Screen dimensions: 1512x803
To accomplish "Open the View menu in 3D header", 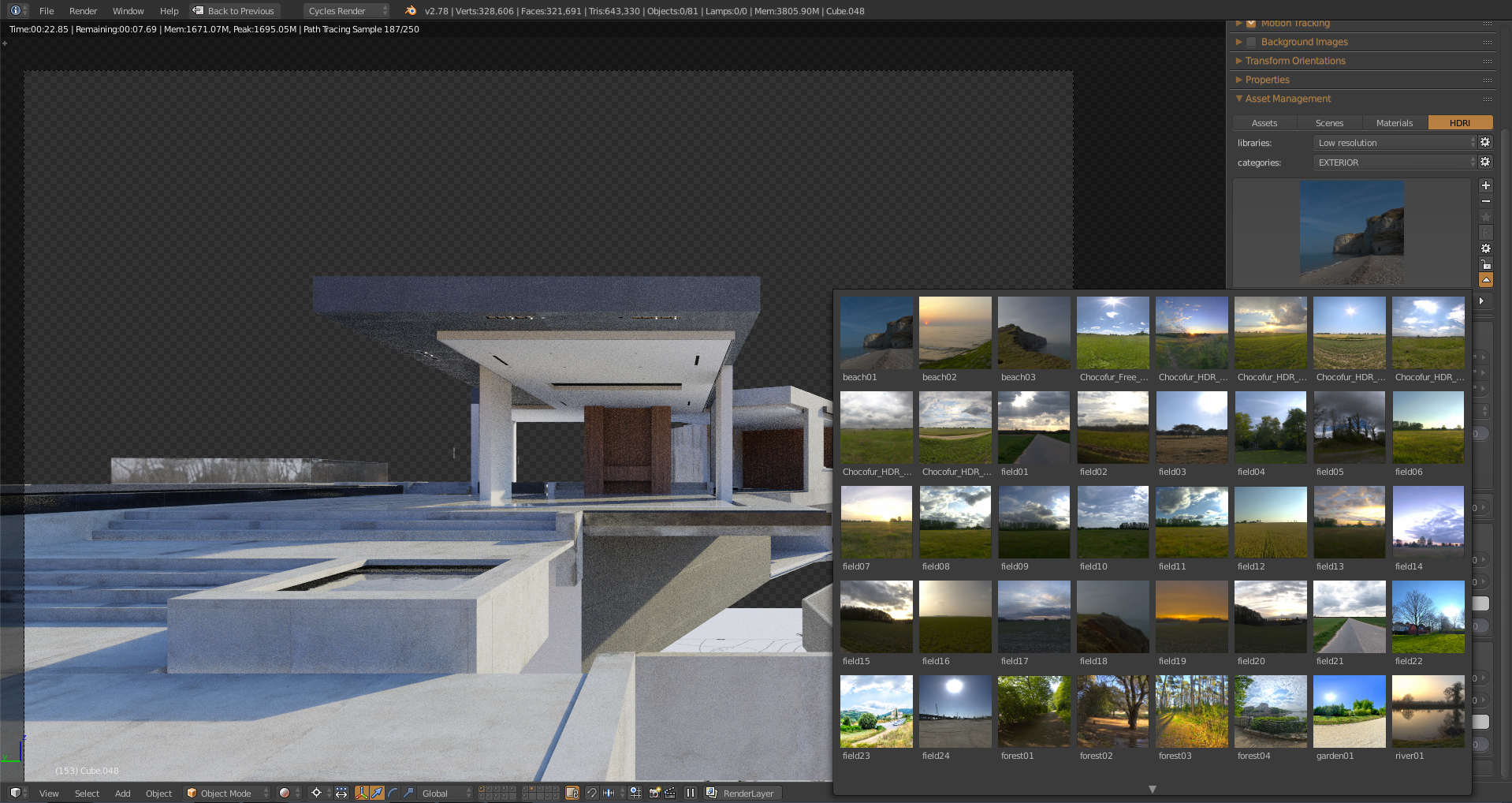I will click(x=49, y=794).
